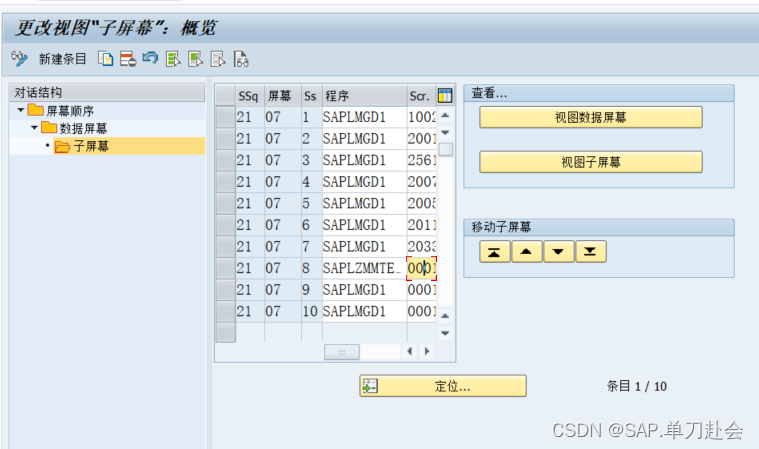Click the copy-as icon in the toolbar
This screenshot has width=759, height=449.
[x=106, y=59]
